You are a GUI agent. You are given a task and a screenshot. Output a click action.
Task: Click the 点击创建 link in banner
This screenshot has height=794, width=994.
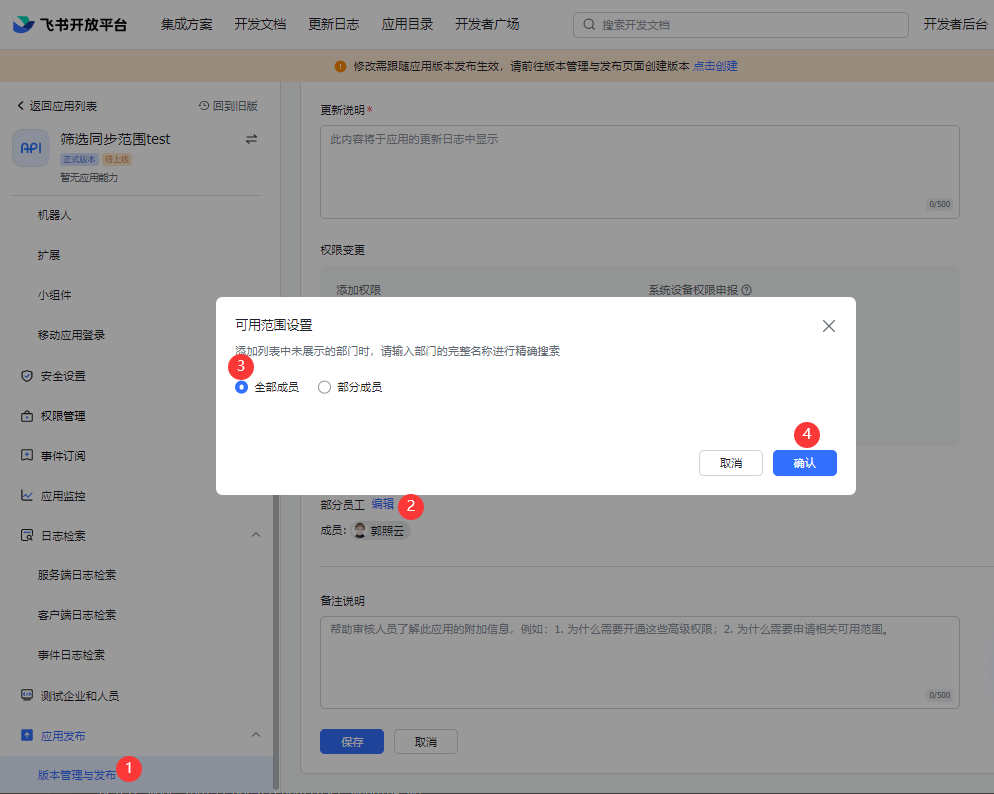click(x=715, y=66)
